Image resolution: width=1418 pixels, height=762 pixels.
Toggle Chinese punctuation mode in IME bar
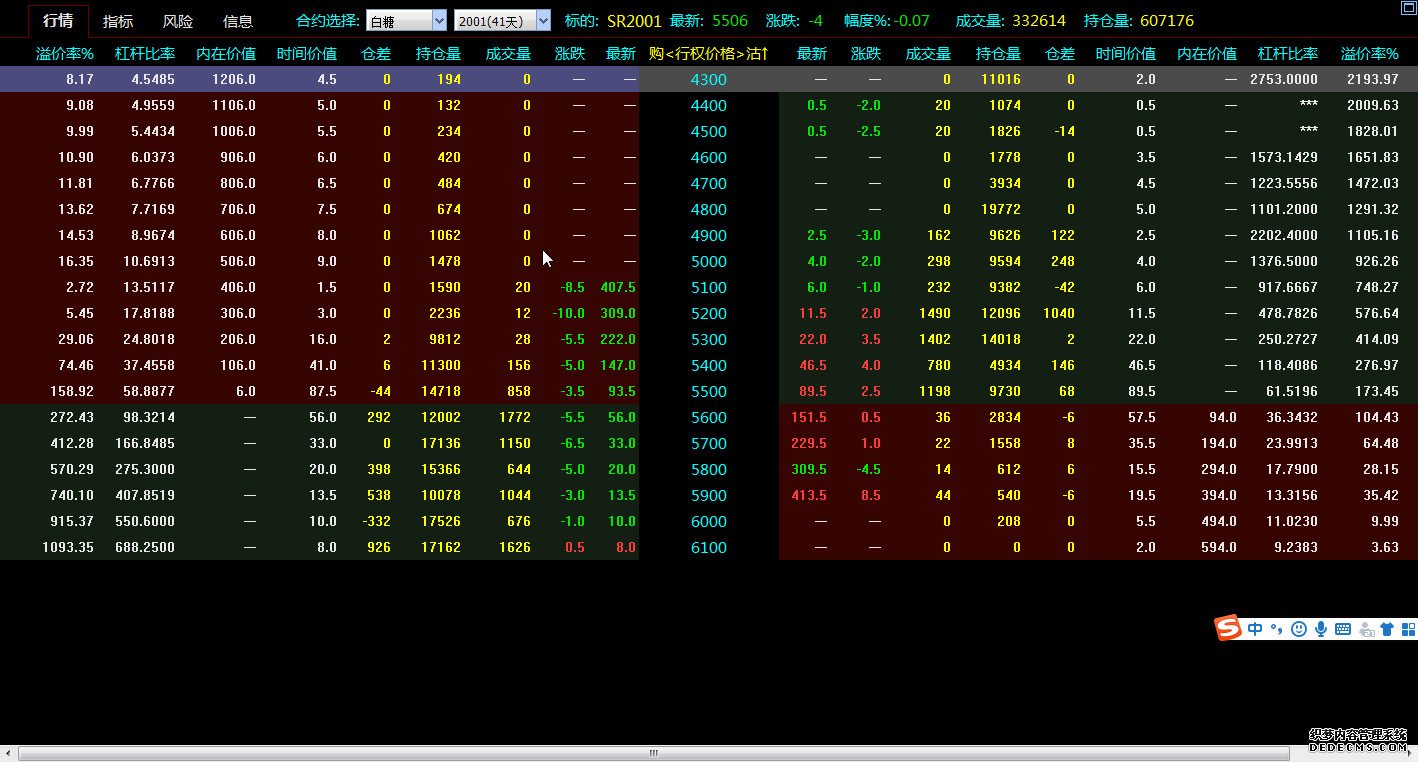click(1276, 629)
